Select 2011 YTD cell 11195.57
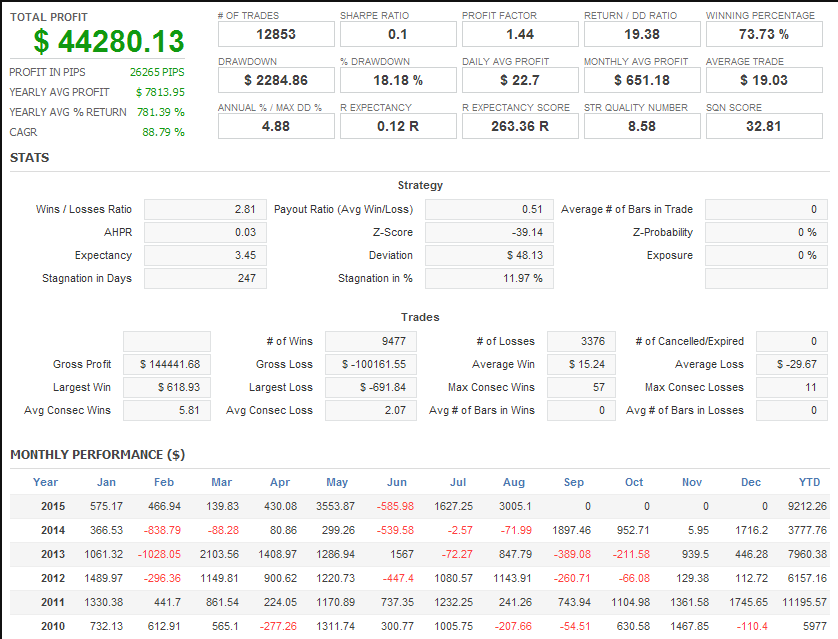Screen dimensions: 838x639 pyautogui.click(x=804, y=602)
